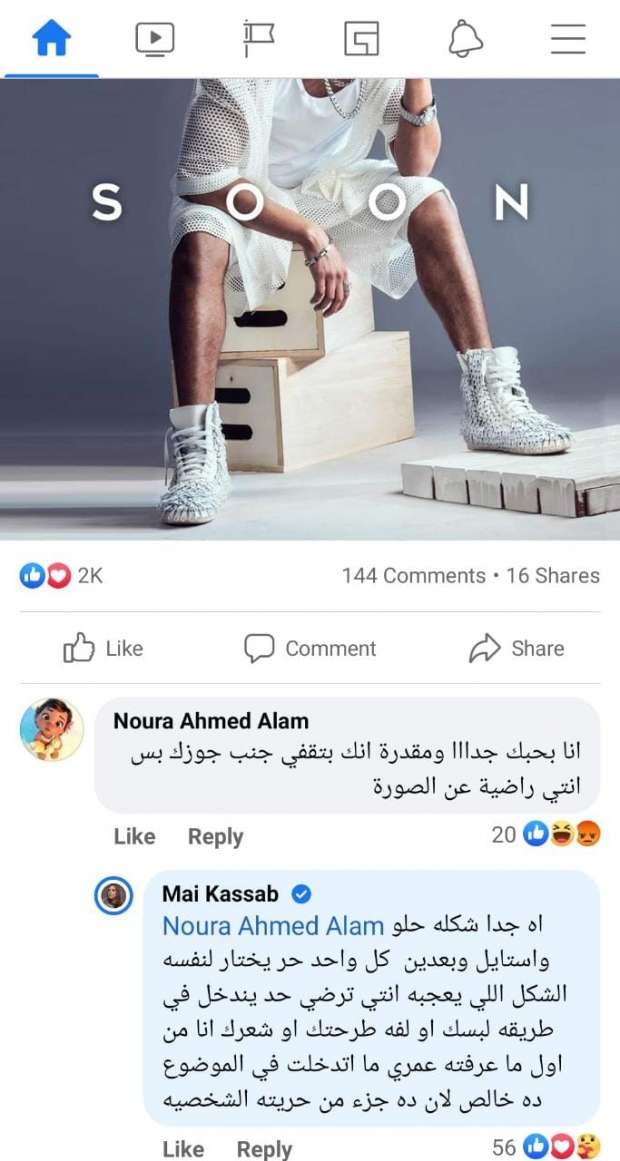The image size is (620, 1161).
Task: Open the hamburger menu
Action: pos(568,39)
